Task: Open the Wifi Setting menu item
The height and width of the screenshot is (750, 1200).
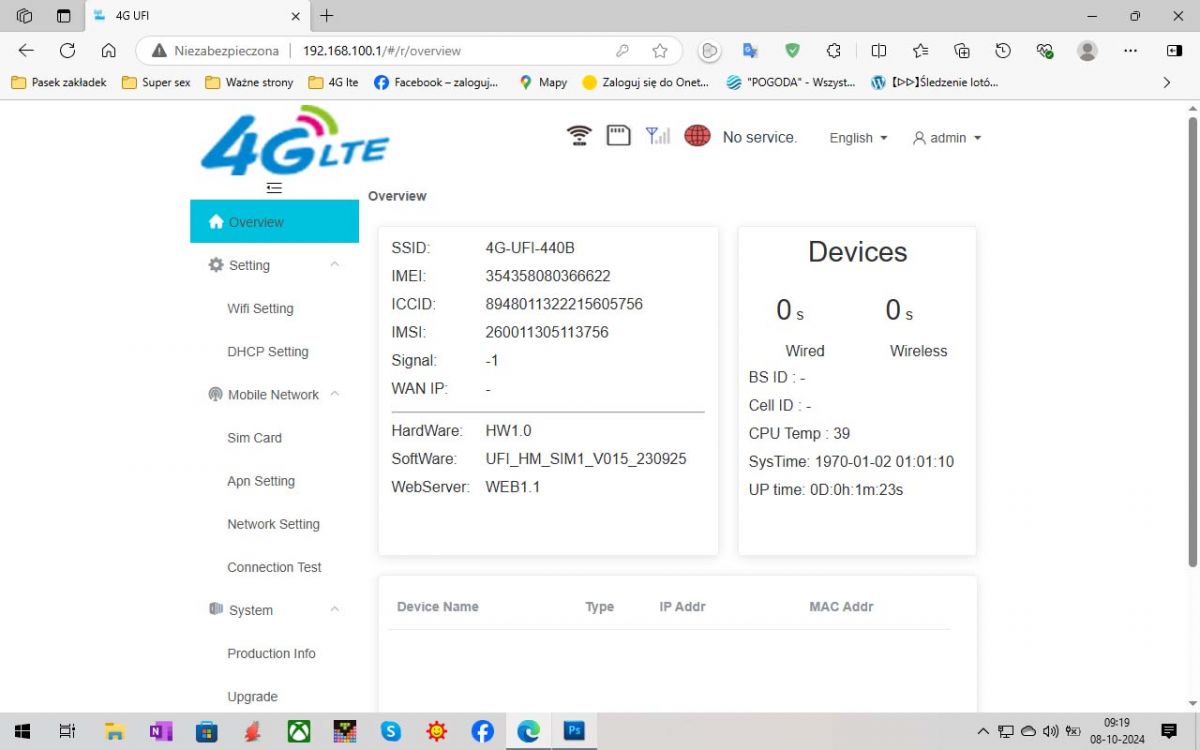Action: tap(260, 308)
